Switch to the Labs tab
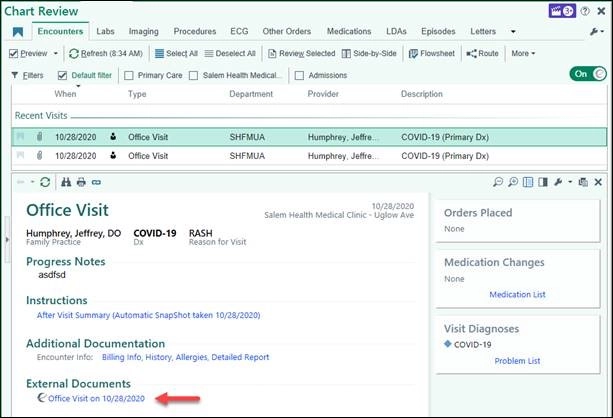The height and width of the screenshot is (418, 613). coord(105,32)
